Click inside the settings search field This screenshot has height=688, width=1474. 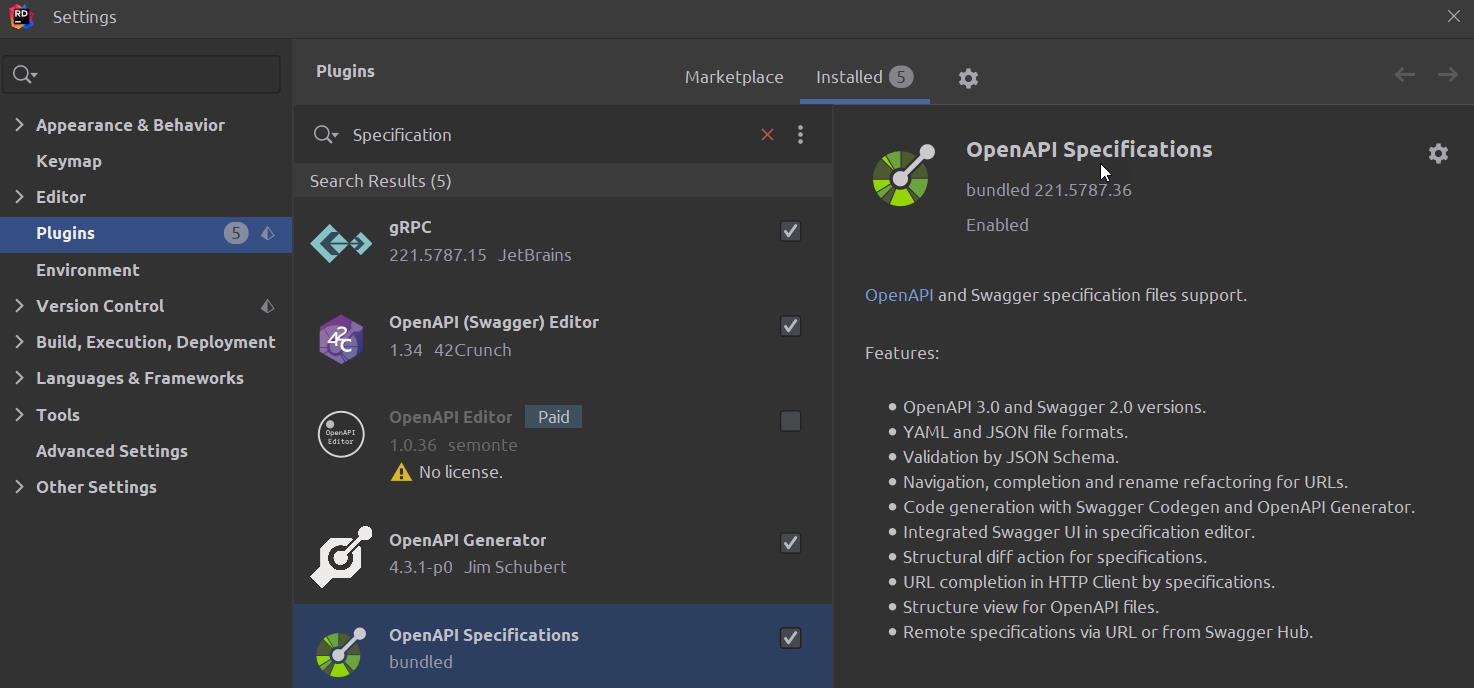140,75
